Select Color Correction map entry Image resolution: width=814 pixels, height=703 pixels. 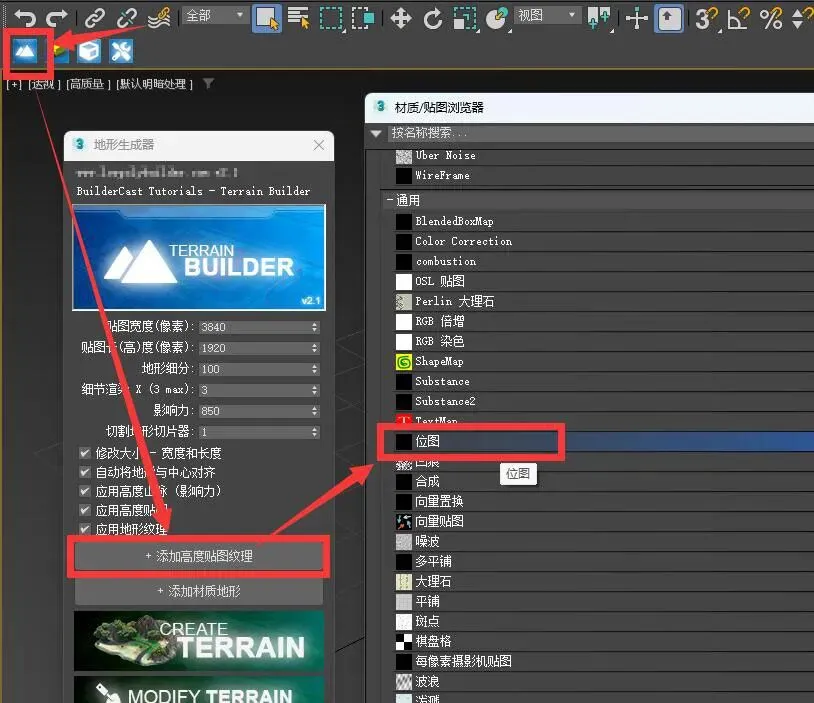coord(602,241)
